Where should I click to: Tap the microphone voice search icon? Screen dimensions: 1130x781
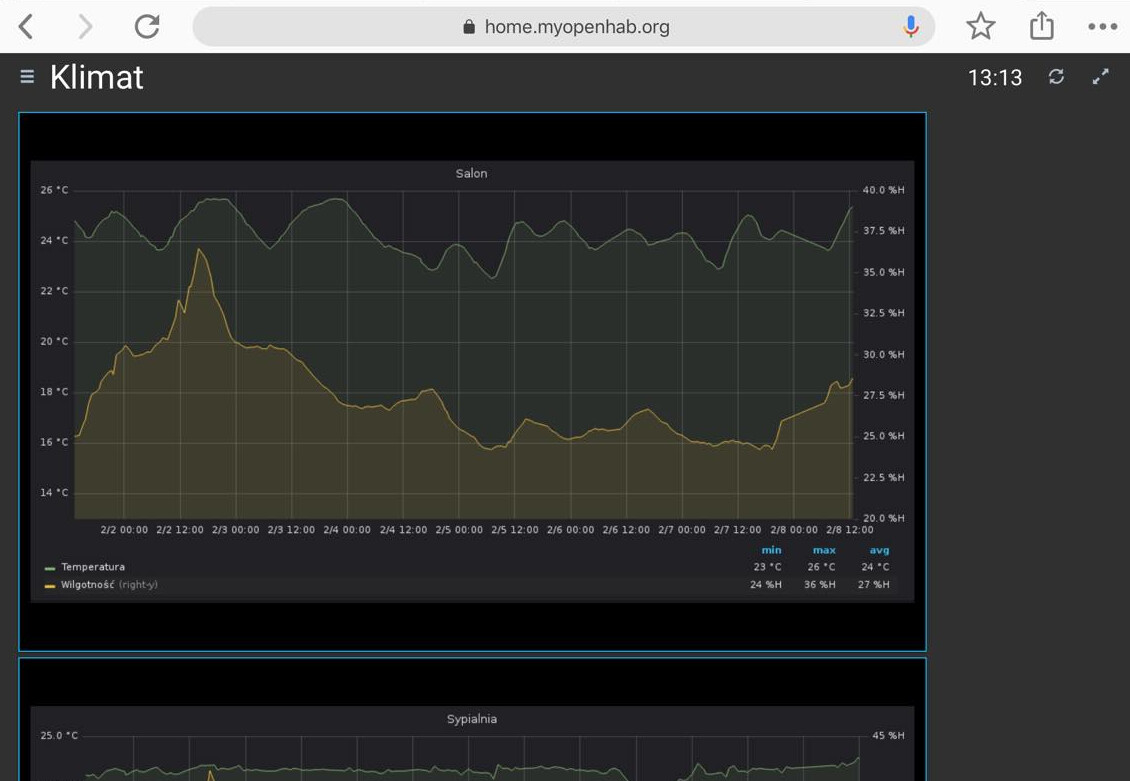point(910,27)
